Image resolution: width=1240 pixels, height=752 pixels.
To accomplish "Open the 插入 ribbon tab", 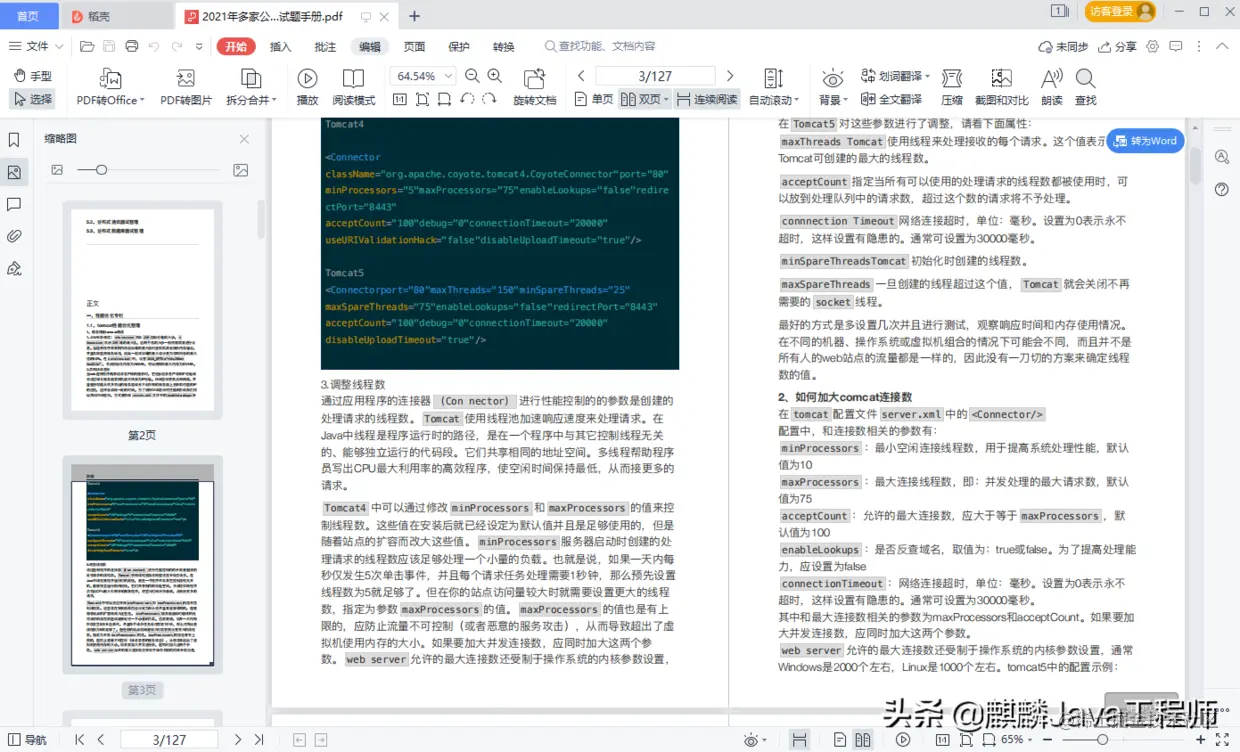I will click(x=281, y=46).
